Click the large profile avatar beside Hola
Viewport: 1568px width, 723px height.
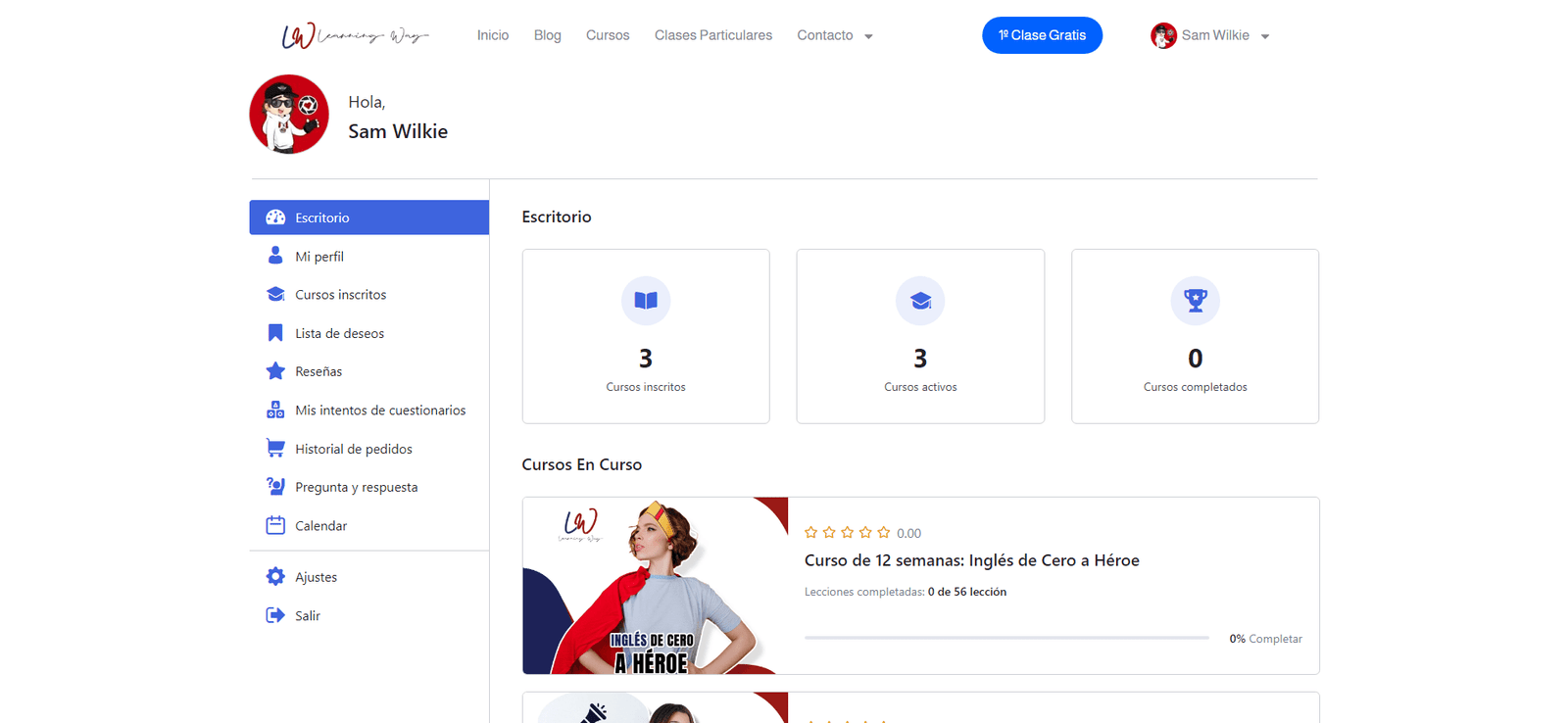click(289, 114)
